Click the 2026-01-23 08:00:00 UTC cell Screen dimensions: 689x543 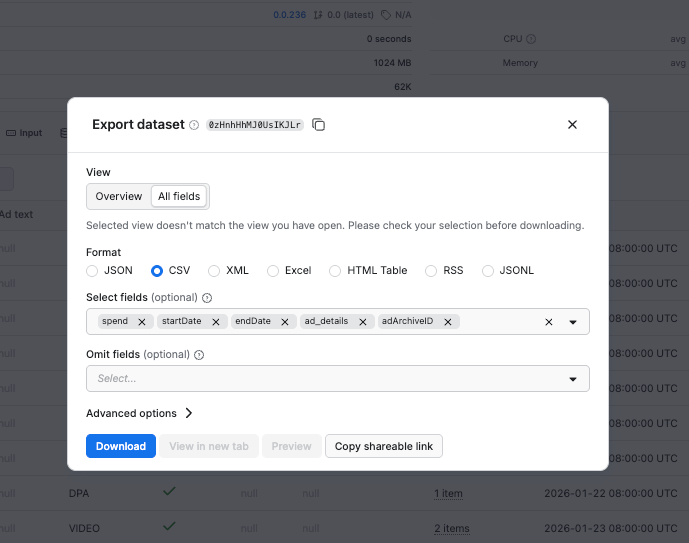click(611, 529)
